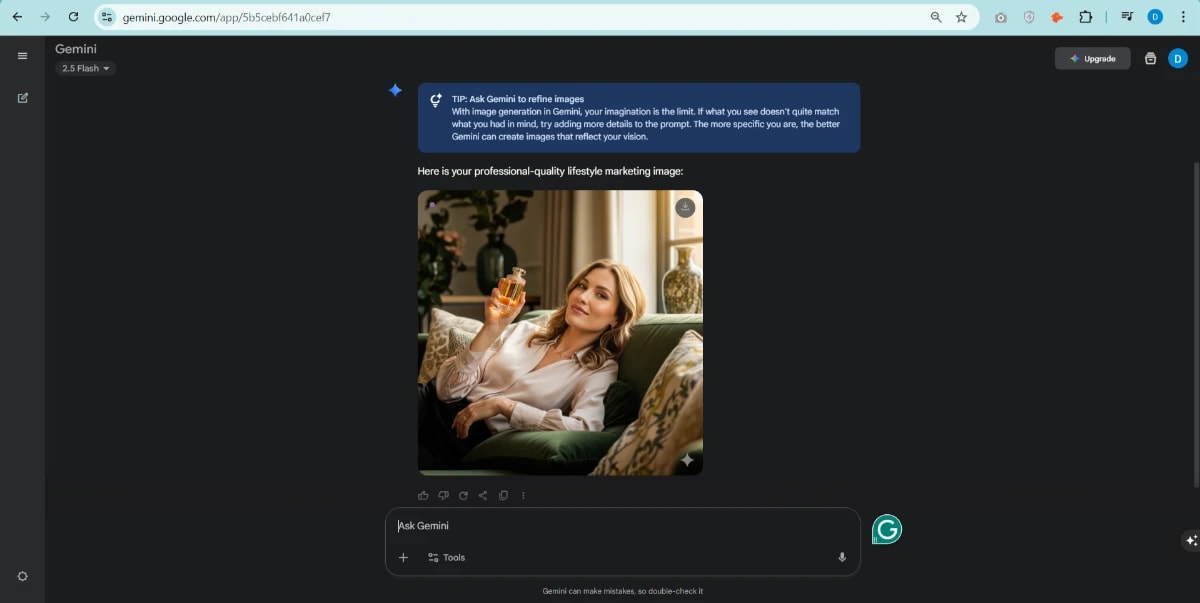Screen dimensions: 1200x603
Task: Open more options via the three-dot icon
Action: click(x=523, y=494)
